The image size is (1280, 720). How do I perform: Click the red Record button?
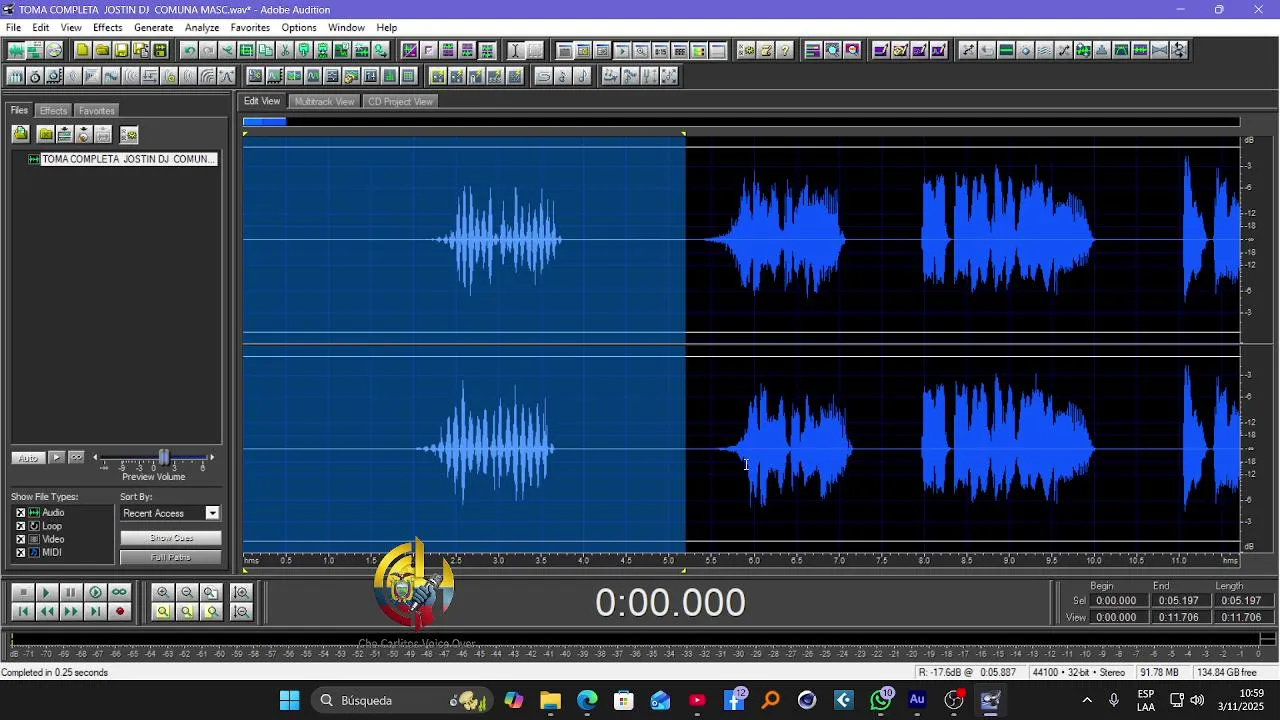[x=119, y=611]
